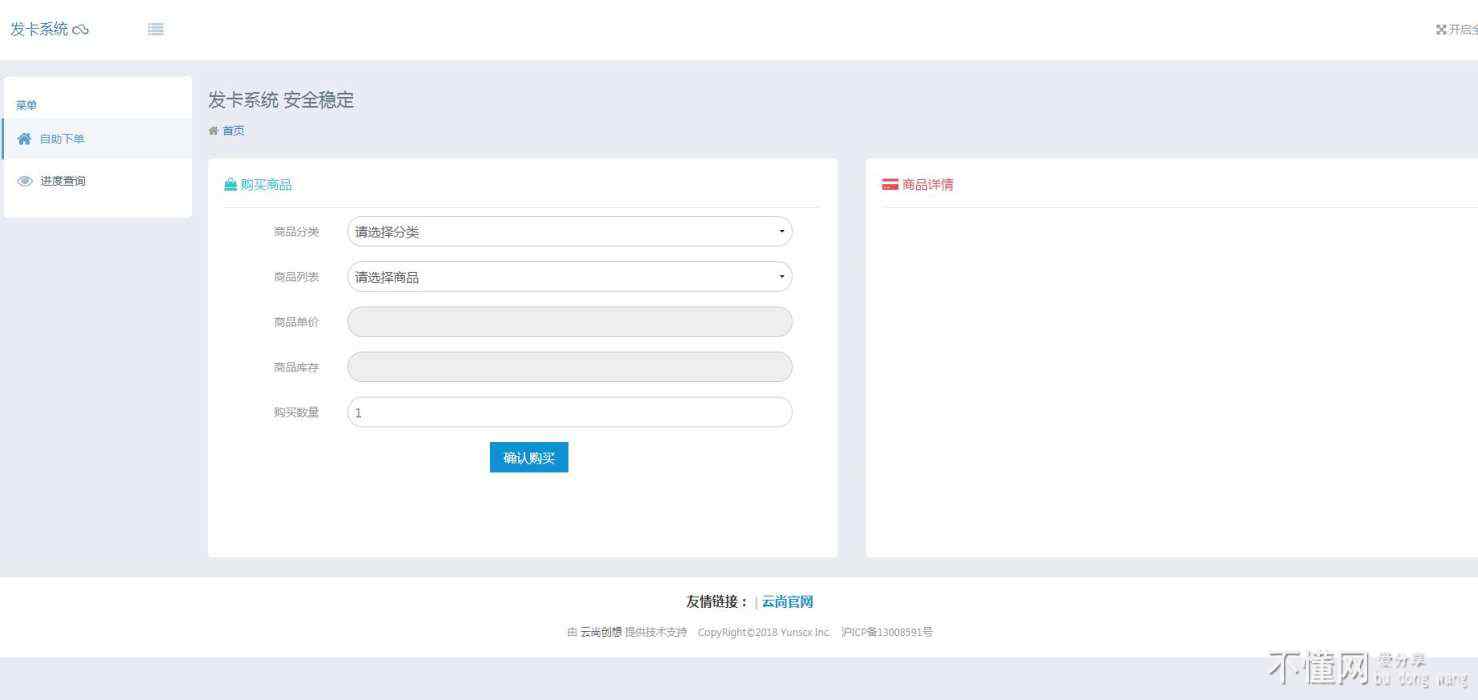The image size is (1478, 700).
Task: Click the arrow on the 商品分类 dropdown
Action: pyautogui.click(x=781, y=232)
